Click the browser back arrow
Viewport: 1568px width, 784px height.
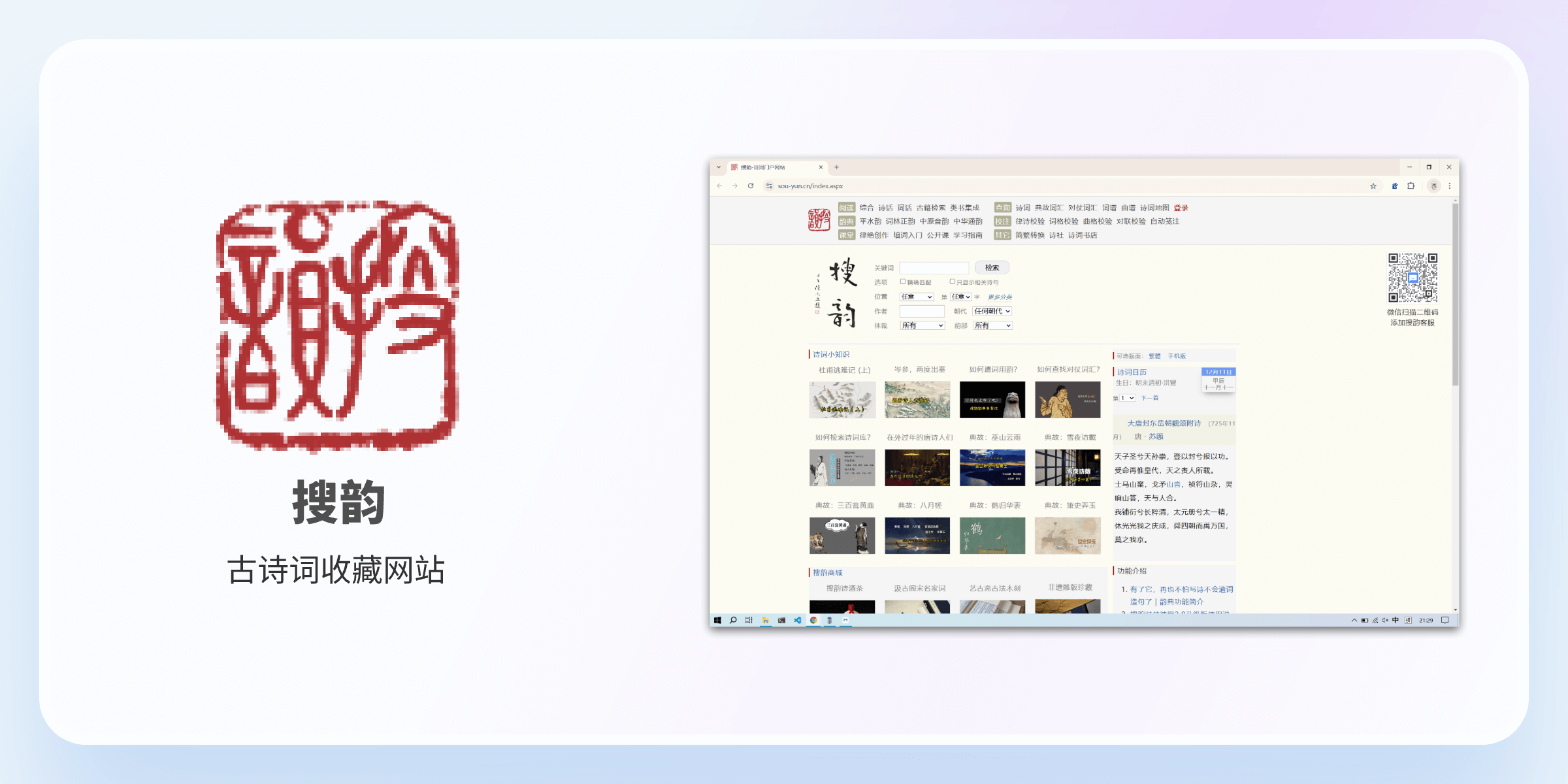pos(719,186)
